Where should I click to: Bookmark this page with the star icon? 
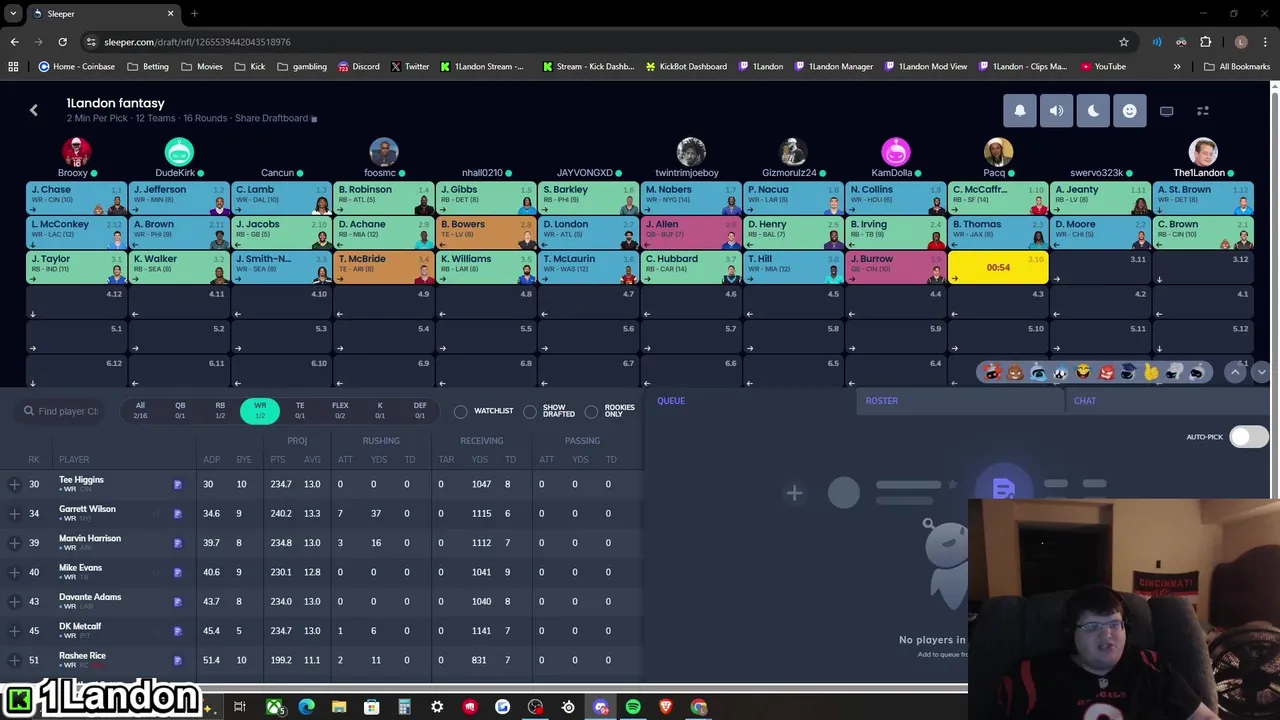(x=1124, y=42)
